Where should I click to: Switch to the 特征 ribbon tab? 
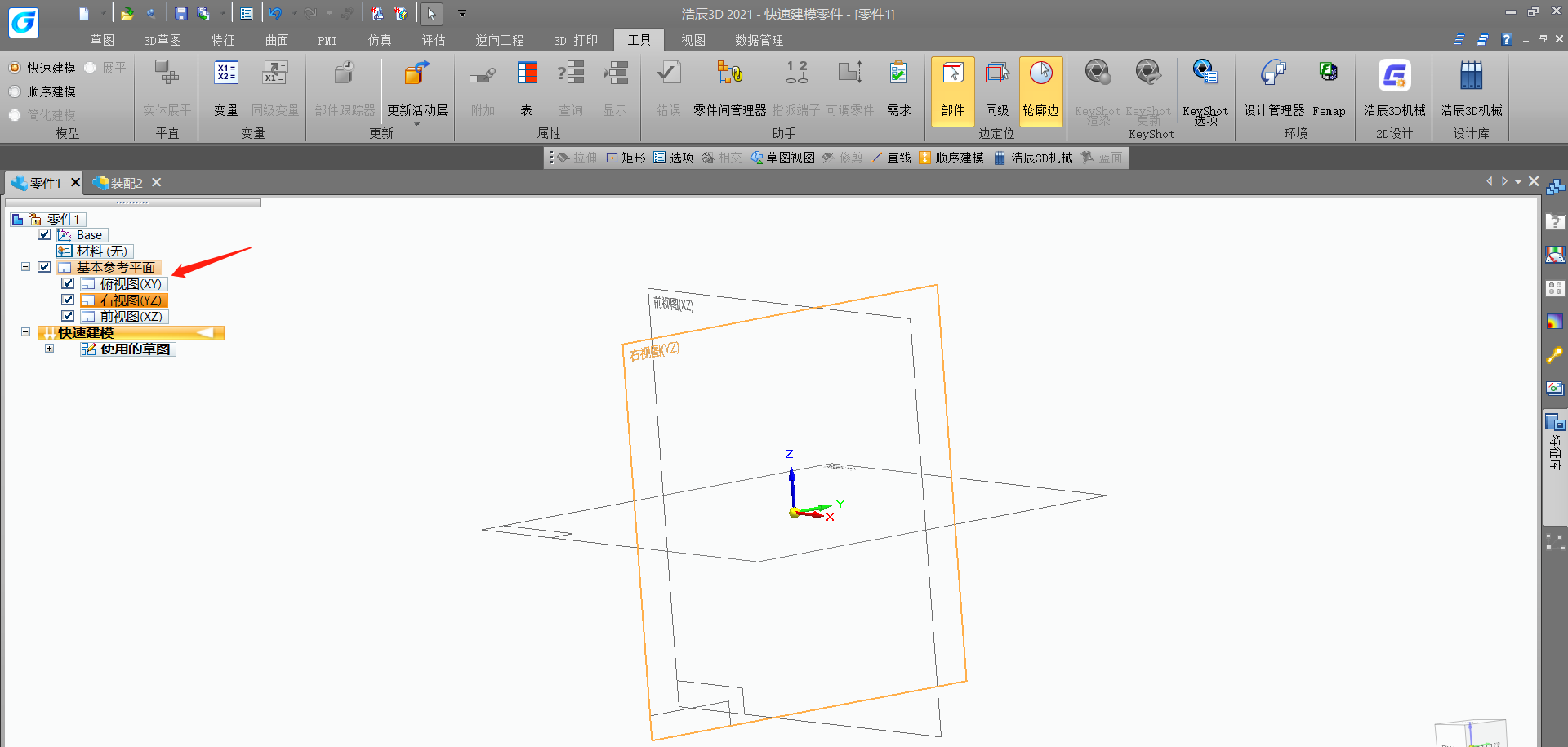pyautogui.click(x=223, y=40)
